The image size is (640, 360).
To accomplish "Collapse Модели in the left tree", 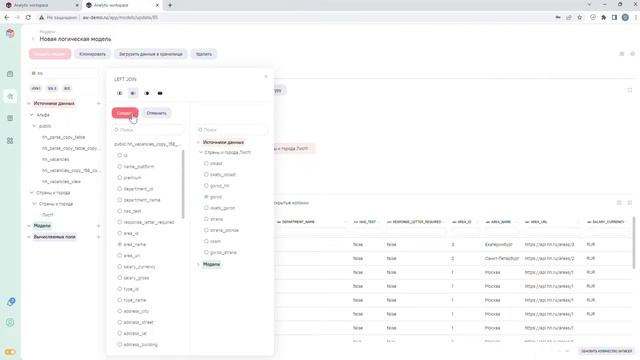I will pyautogui.click(x=29, y=226).
